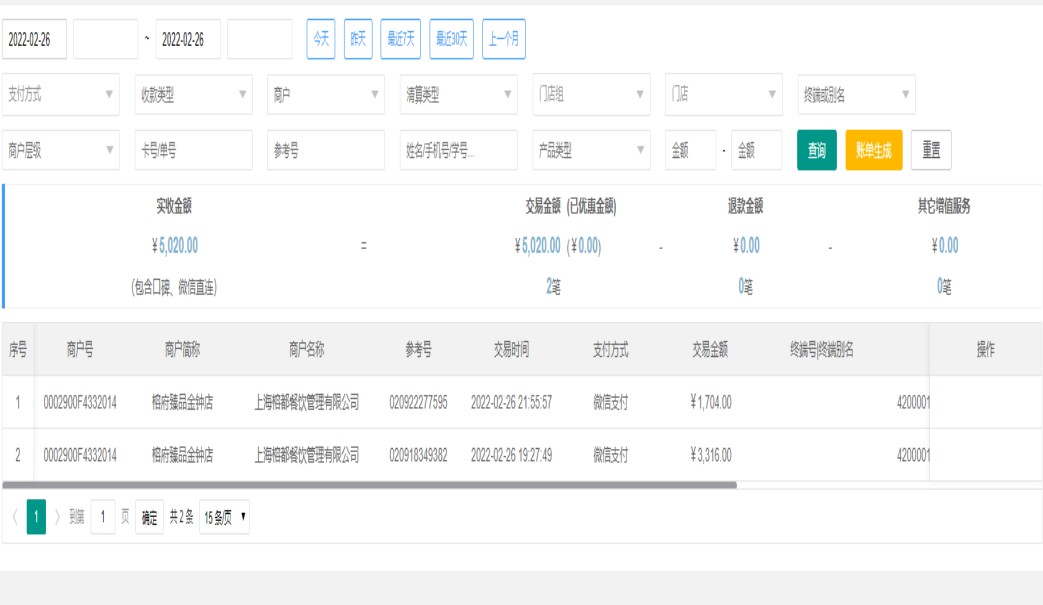Image resolution: width=1043 pixels, height=605 pixels.
Task: Click the start date field 2022-02-26
Action: [x=35, y=39]
